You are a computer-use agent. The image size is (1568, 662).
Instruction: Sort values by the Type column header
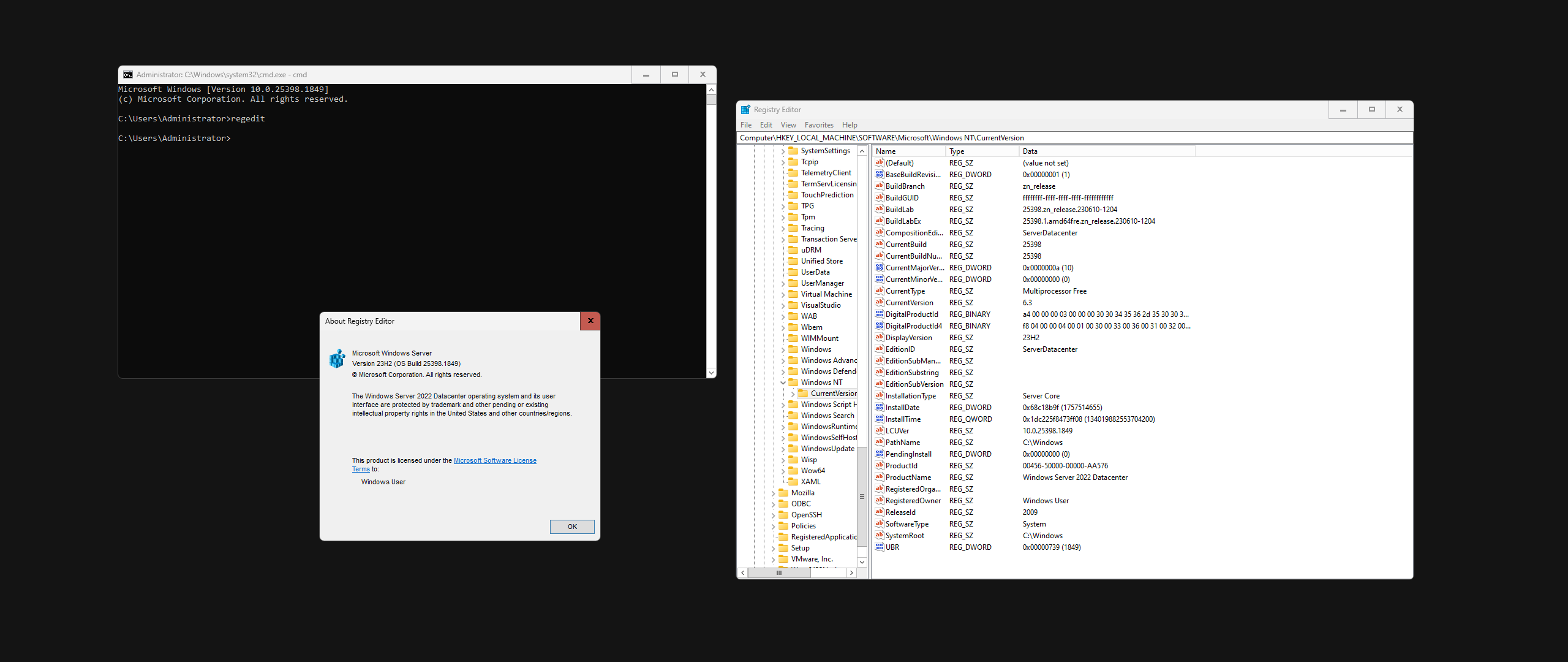click(x=983, y=151)
